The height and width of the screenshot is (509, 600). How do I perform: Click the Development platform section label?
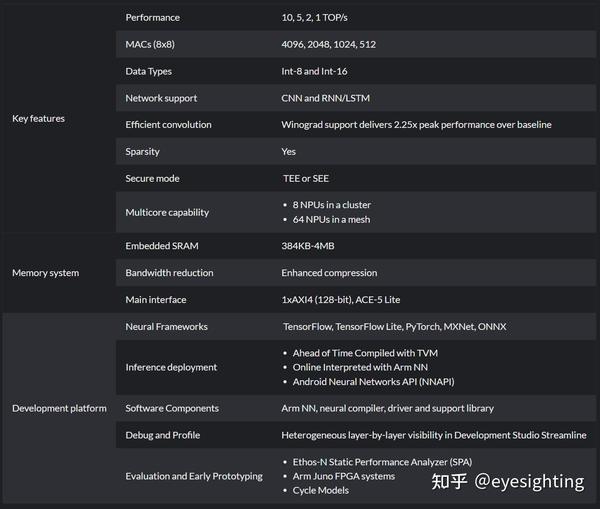pyautogui.click(x=59, y=408)
